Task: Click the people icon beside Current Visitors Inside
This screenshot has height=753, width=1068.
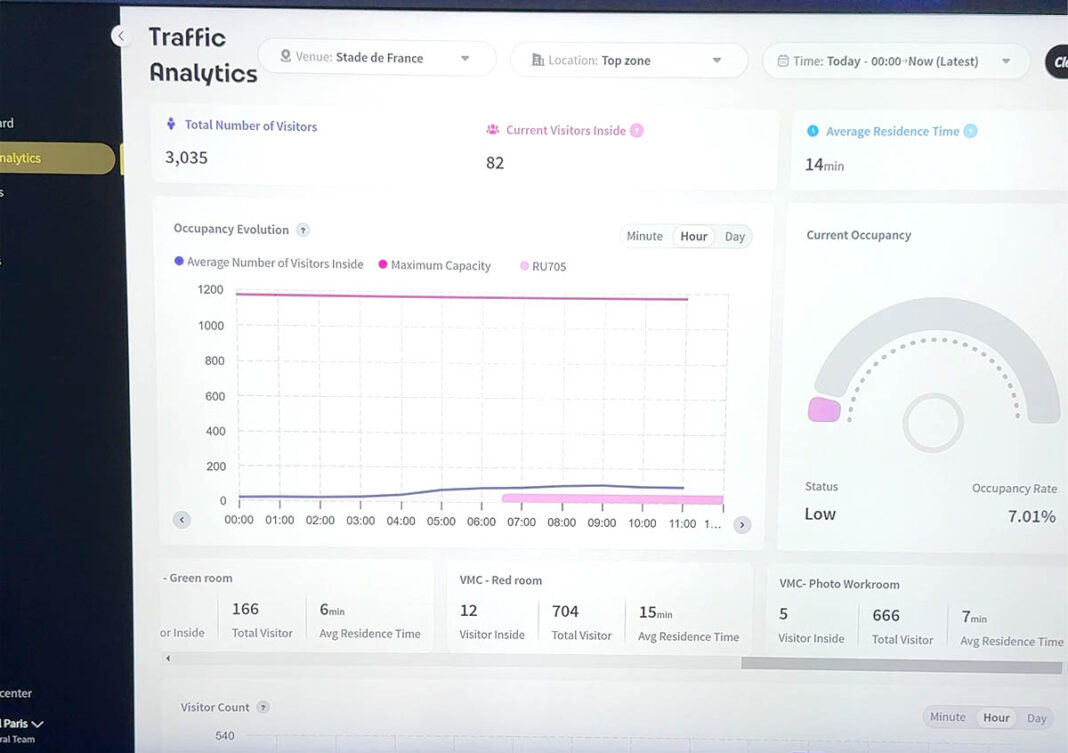Action: point(492,129)
